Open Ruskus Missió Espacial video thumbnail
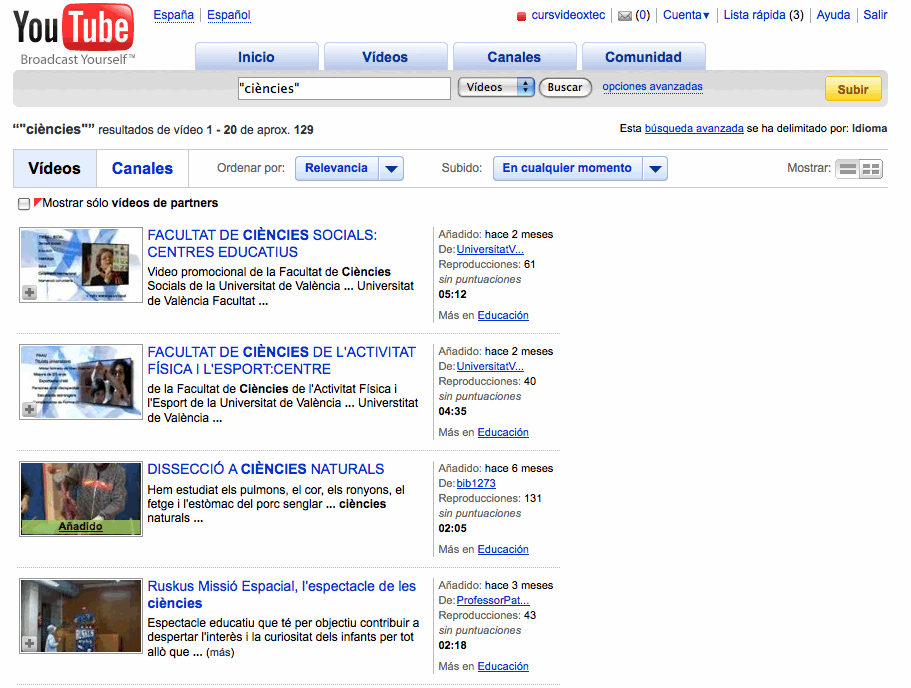This screenshot has width=911, height=688. tap(81, 616)
